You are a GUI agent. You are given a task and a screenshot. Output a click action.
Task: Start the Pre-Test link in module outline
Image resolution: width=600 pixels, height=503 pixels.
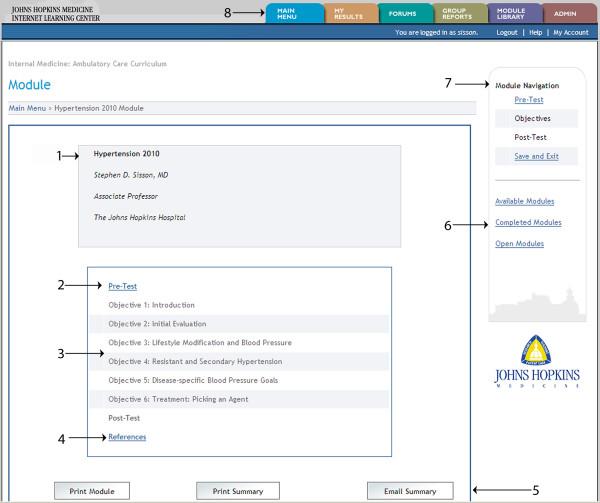[x=122, y=286]
